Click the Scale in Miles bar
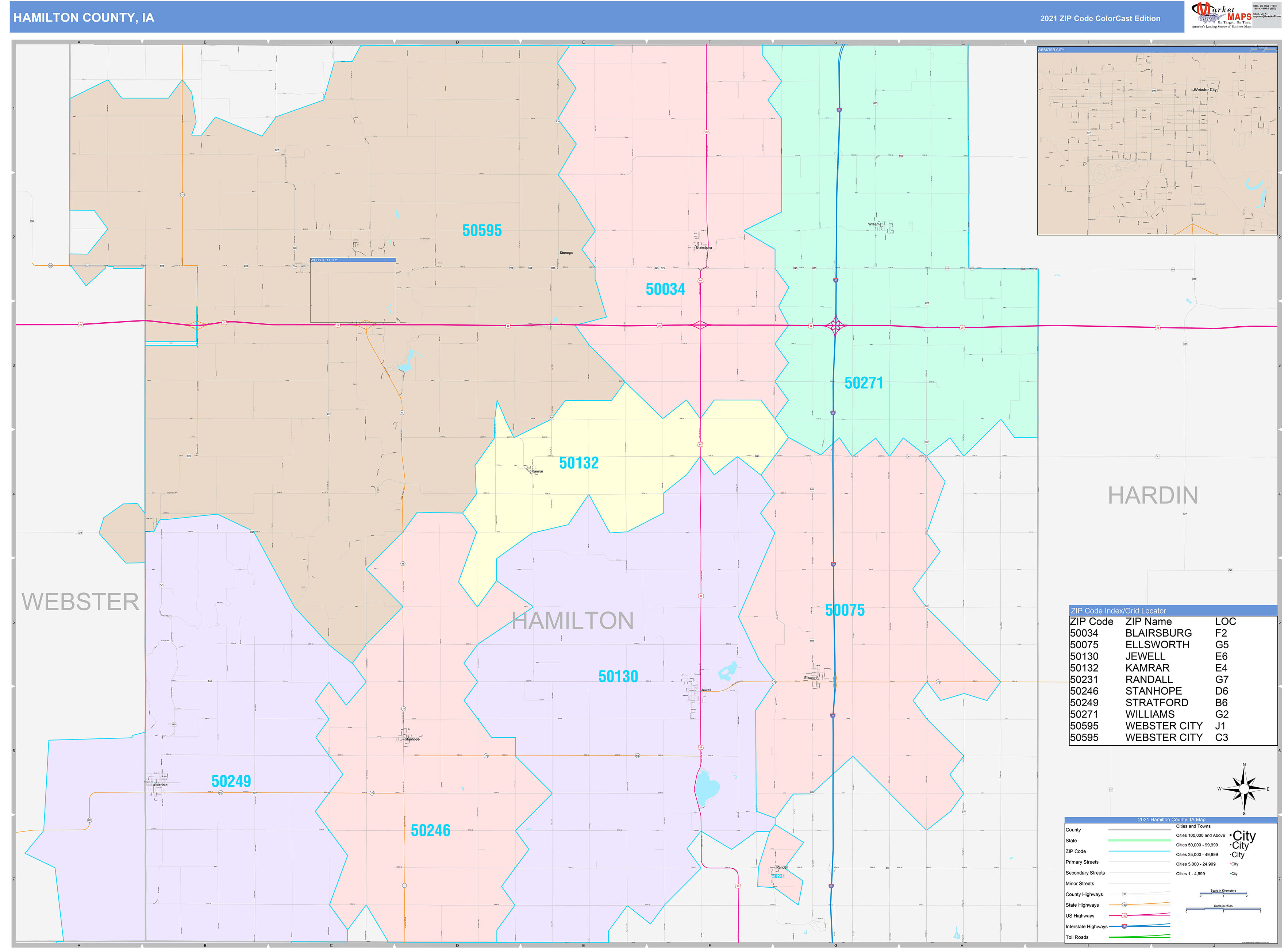Screen dimensions: 1288x949 1223,909
